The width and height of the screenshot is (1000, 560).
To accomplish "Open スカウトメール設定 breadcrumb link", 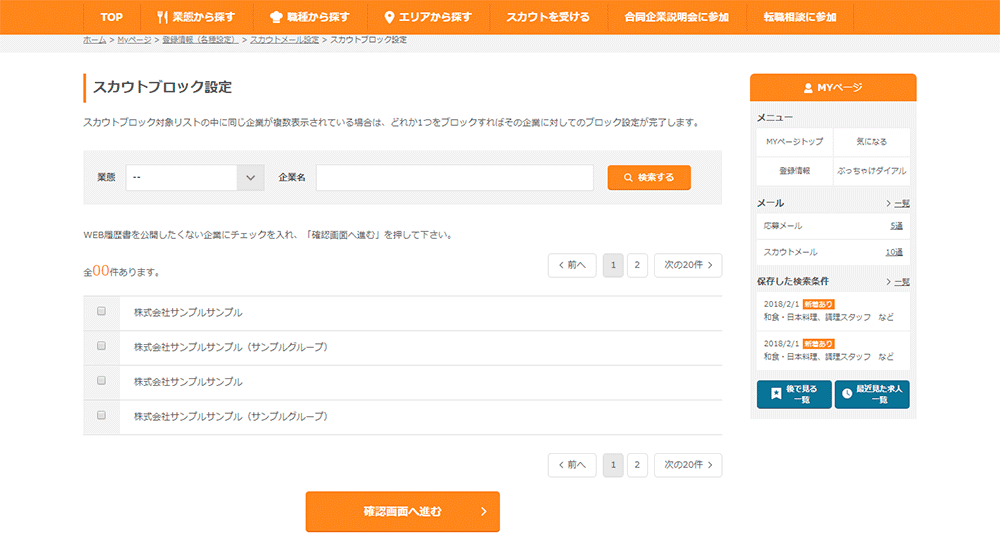I will pos(284,40).
